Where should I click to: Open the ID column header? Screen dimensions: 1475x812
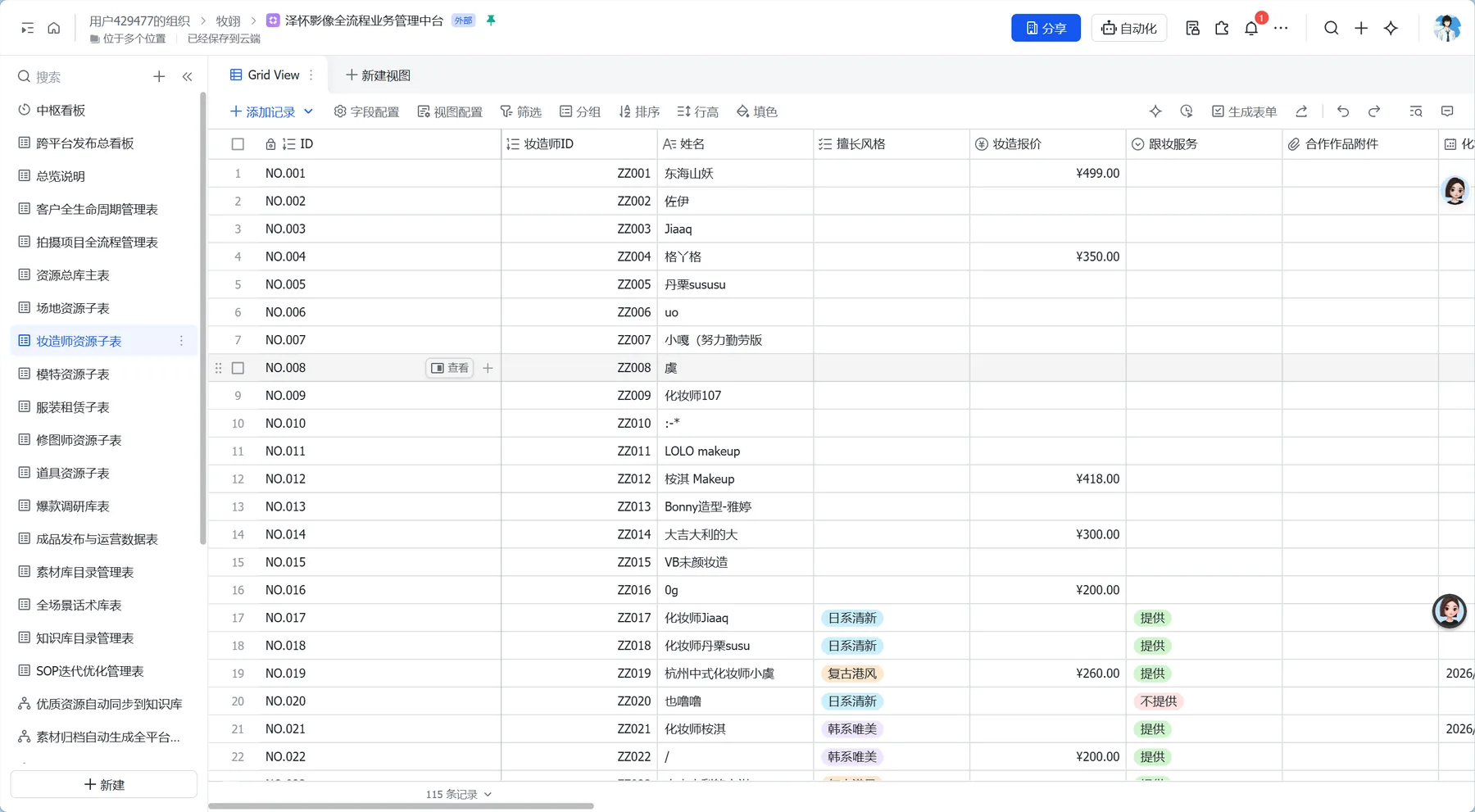tap(380, 144)
